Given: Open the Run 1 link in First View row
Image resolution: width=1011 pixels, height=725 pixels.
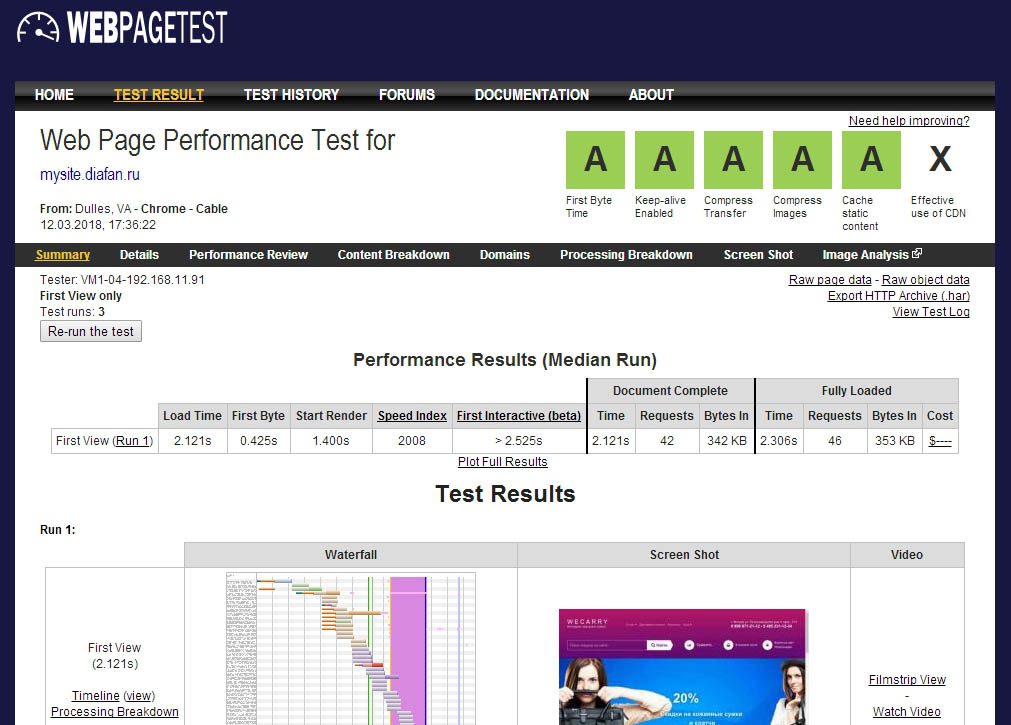Looking at the screenshot, I should coord(133,441).
